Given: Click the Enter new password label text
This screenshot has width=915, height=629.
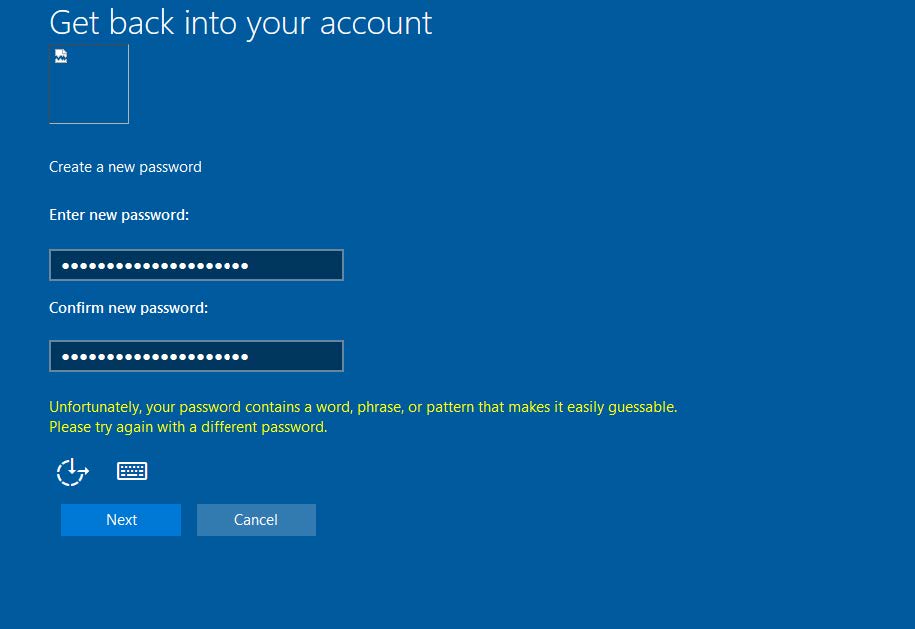Looking at the screenshot, I should [119, 214].
